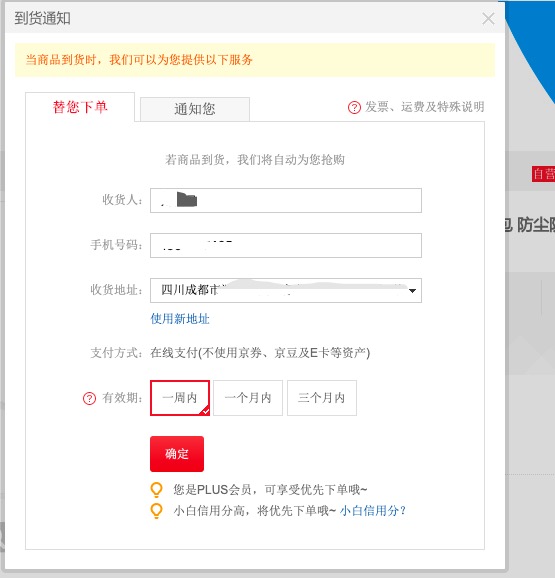Focus the 收货人 input field
The width and height of the screenshot is (555, 578).
coord(286,201)
